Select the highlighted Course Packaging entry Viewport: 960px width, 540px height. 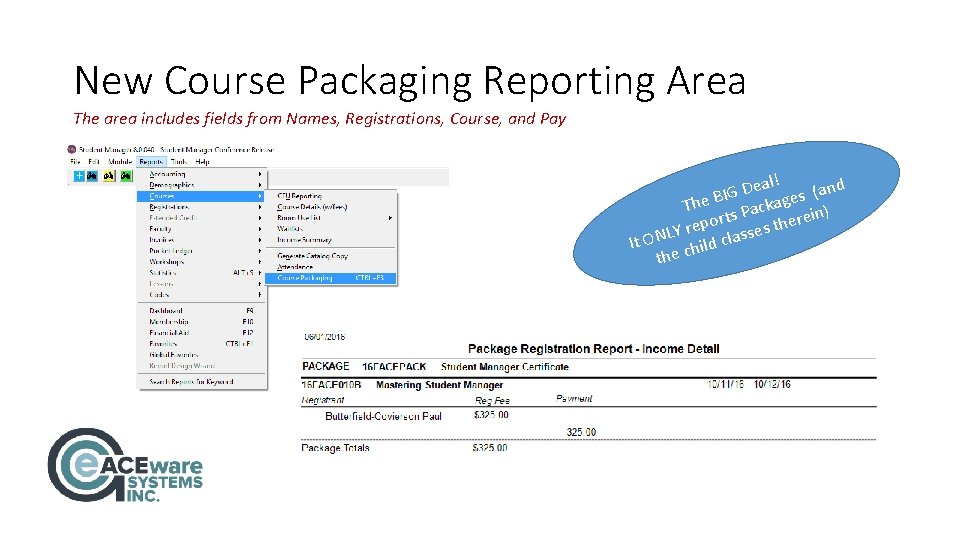coord(331,278)
